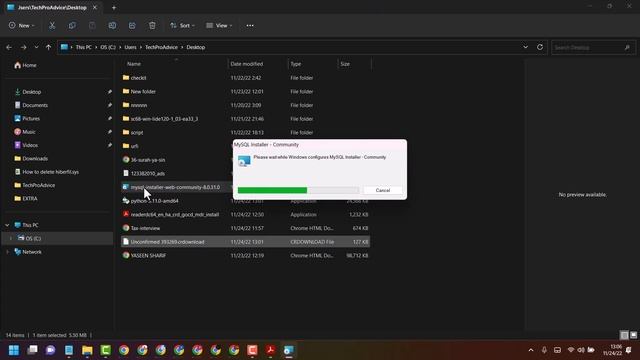Image resolution: width=640 pixels, height=360 pixels.
Task: Go back with the back arrow
Action: 9,47
